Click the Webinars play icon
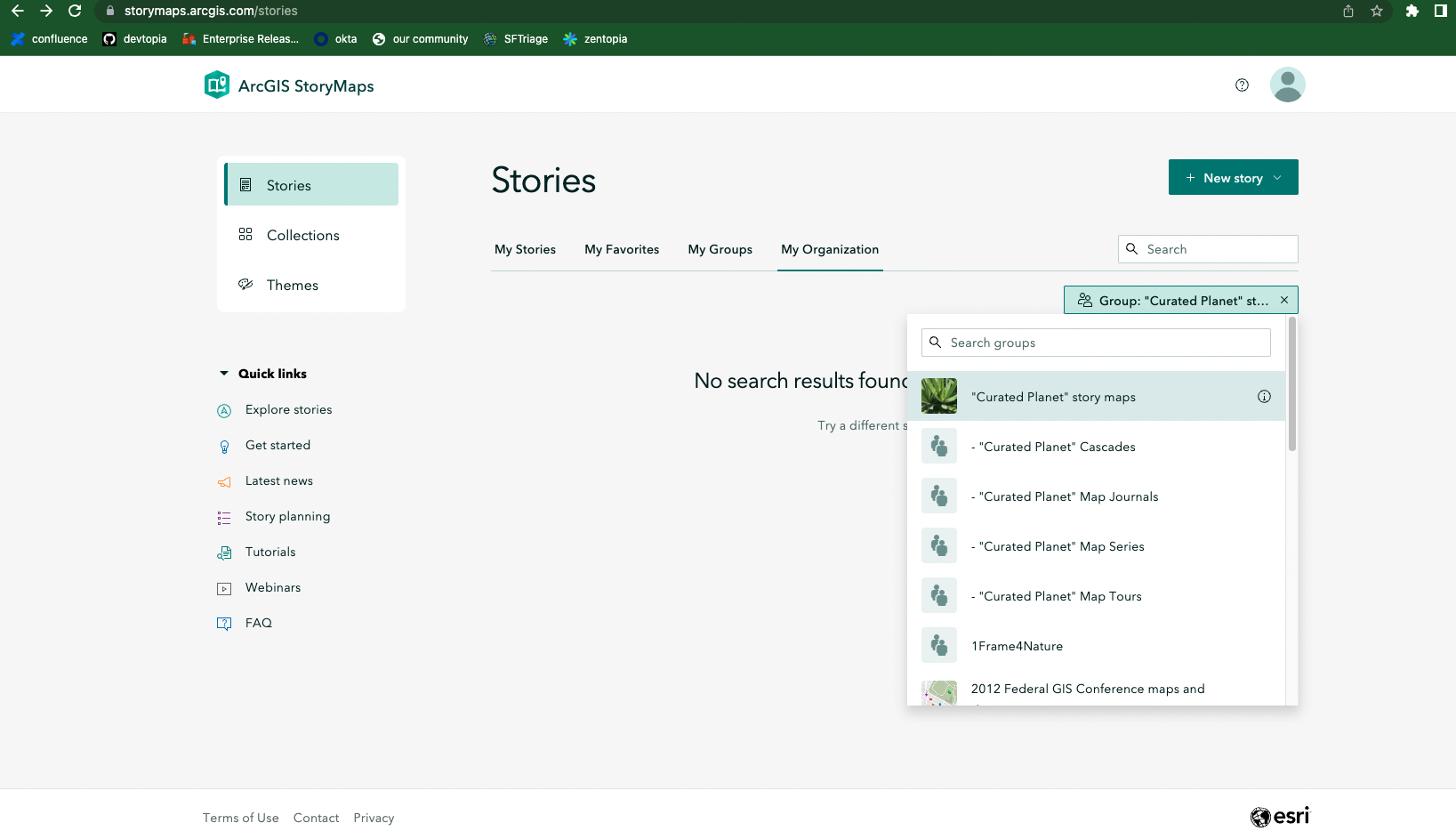Screen dimensions: 1456x839 [223, 588]
